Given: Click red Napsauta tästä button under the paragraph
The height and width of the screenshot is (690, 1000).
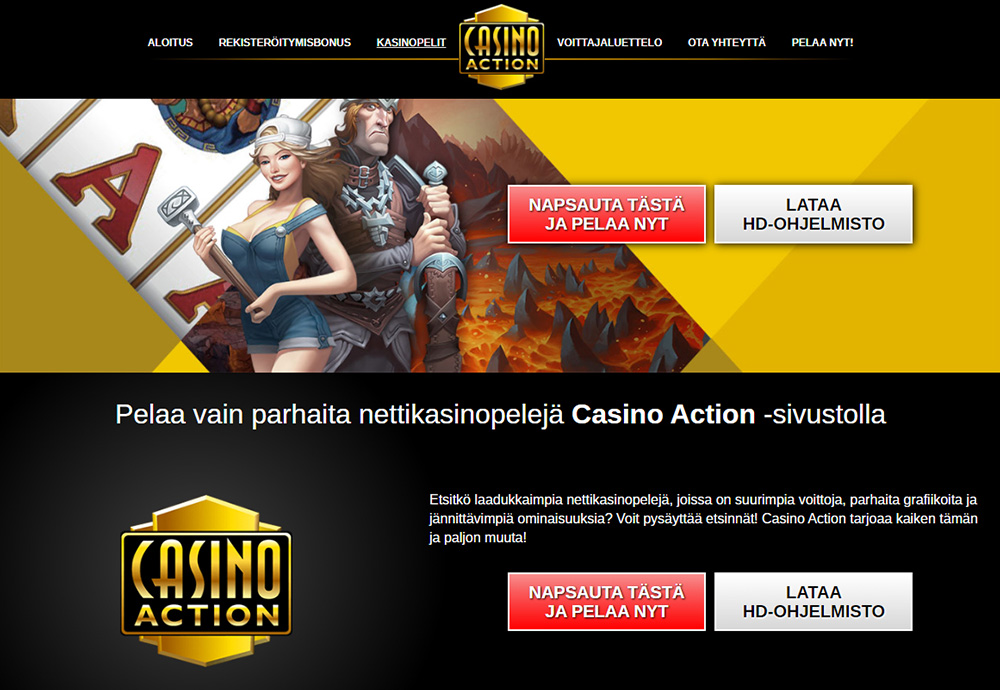Looking at the screenshot, I should pyautogui.click(x=607, y=601).
